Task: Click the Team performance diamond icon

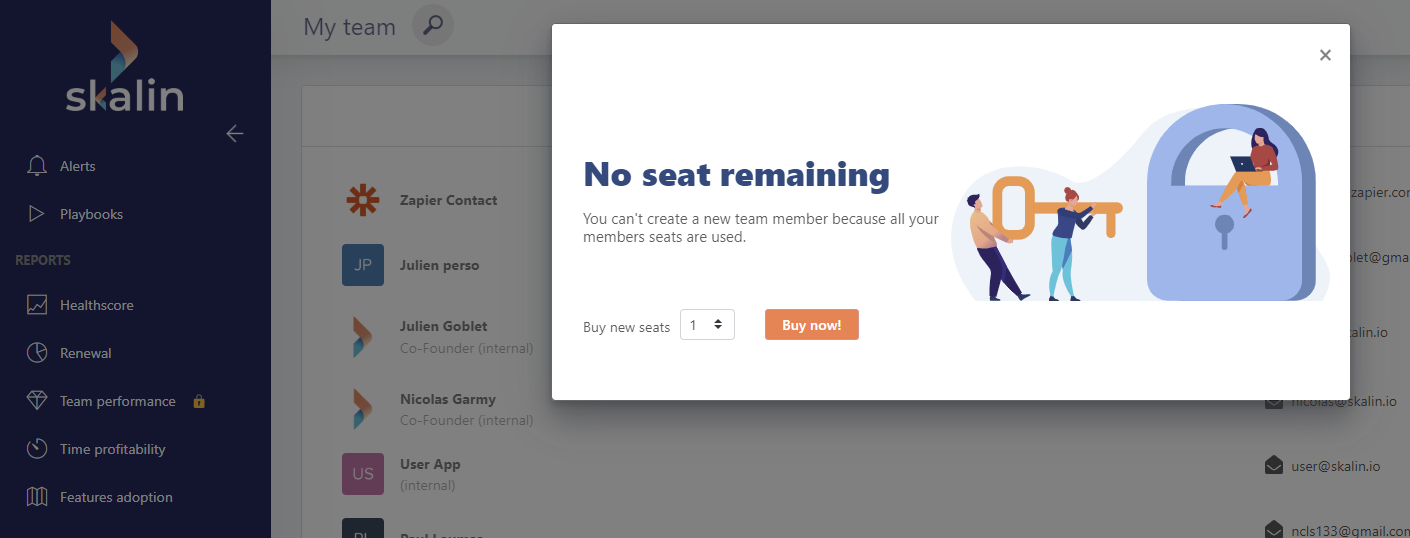Action: coord(37,401)
